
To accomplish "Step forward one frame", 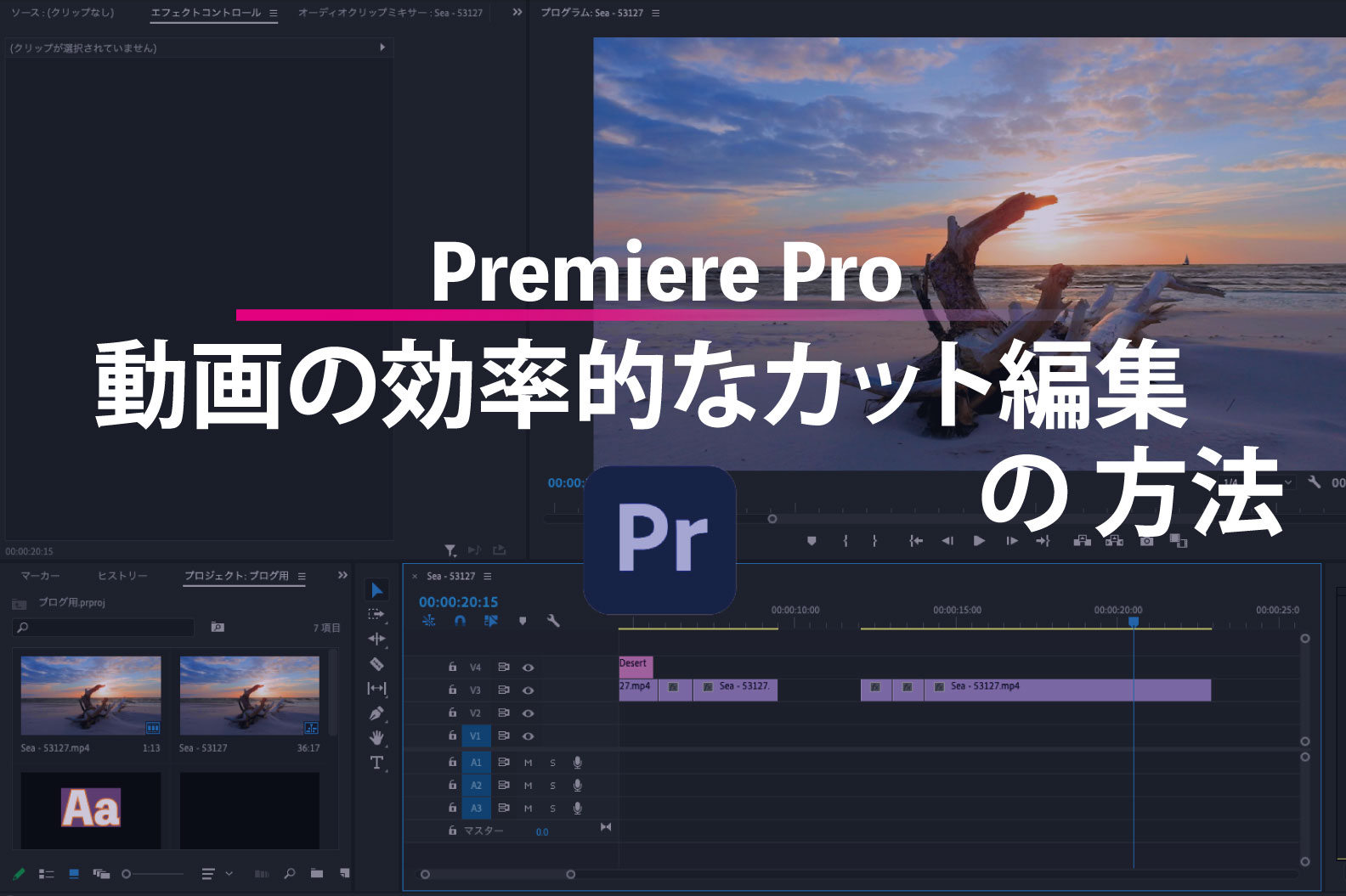I will tap(1011, 540).
